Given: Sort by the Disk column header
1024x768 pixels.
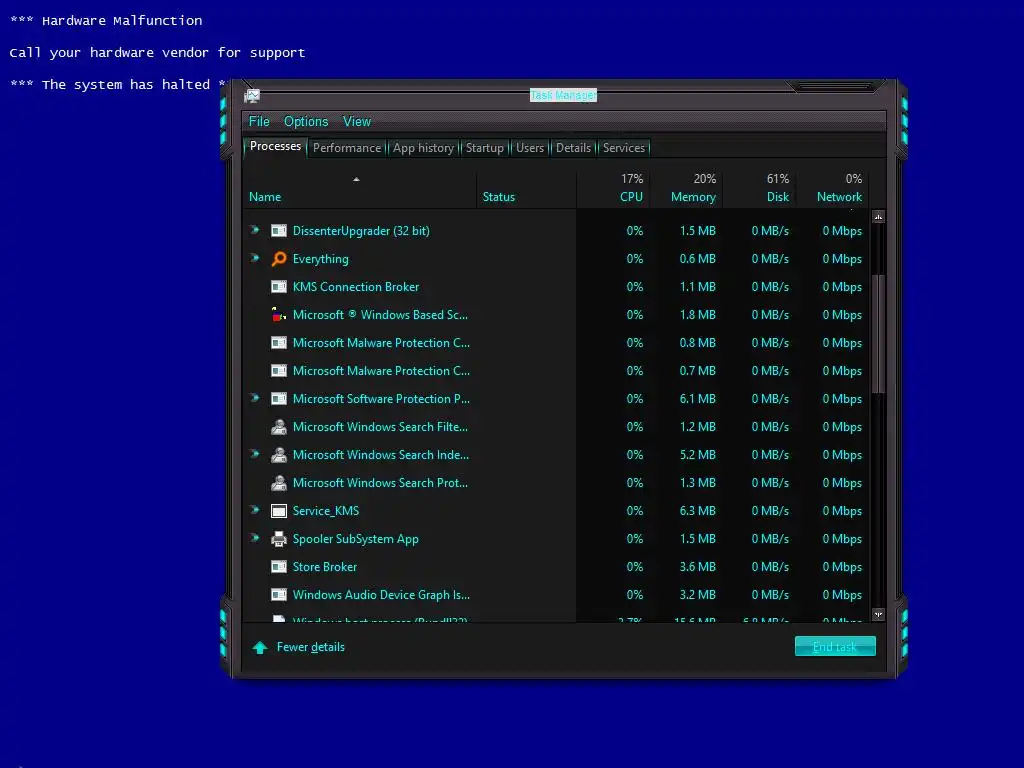Looking at the screenshot, I should pos(759,189).
